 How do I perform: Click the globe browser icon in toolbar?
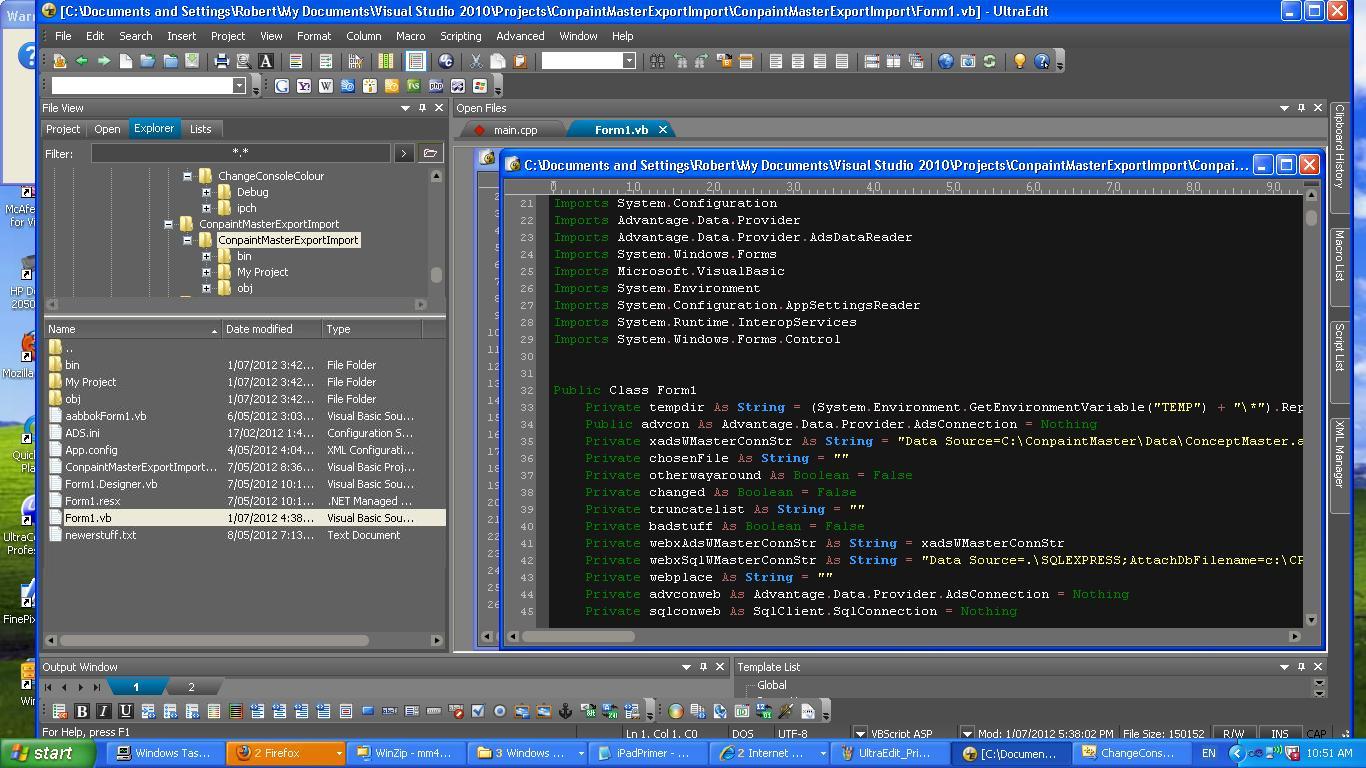click(x=945, y=61)
